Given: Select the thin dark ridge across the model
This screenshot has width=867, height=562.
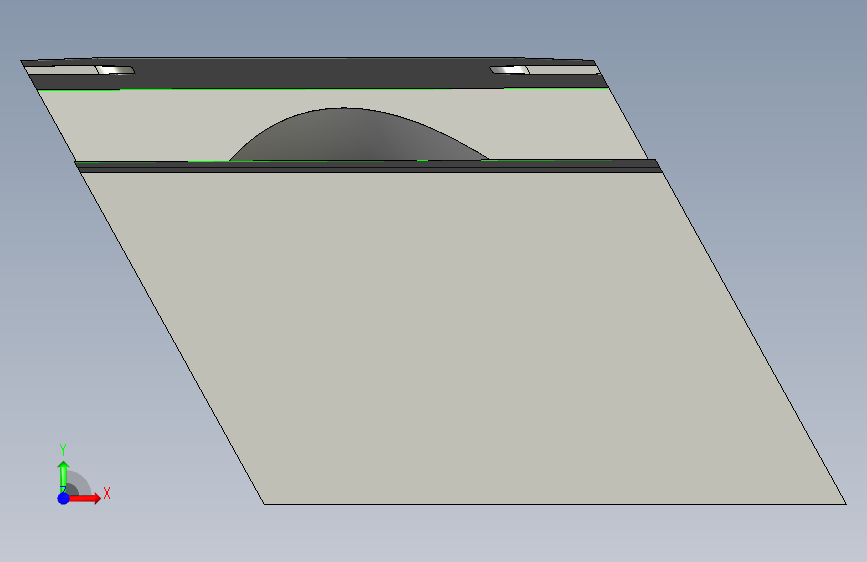Looking at the screenshot, I should coord(368,166).
